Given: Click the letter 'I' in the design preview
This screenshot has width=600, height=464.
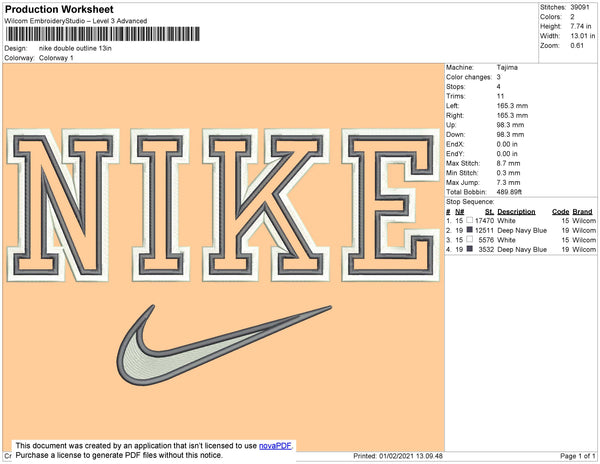Looking at the screenshot, I should 160,205.
